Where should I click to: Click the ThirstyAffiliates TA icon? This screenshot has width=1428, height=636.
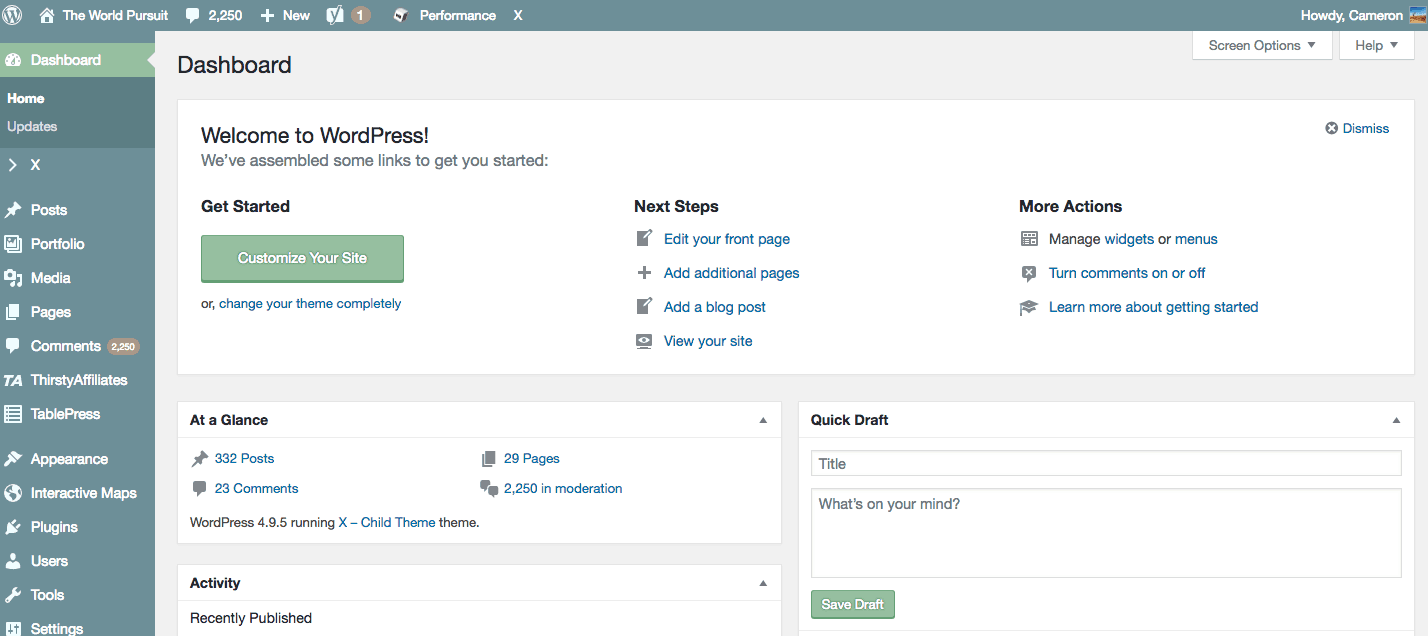point(13,380)
